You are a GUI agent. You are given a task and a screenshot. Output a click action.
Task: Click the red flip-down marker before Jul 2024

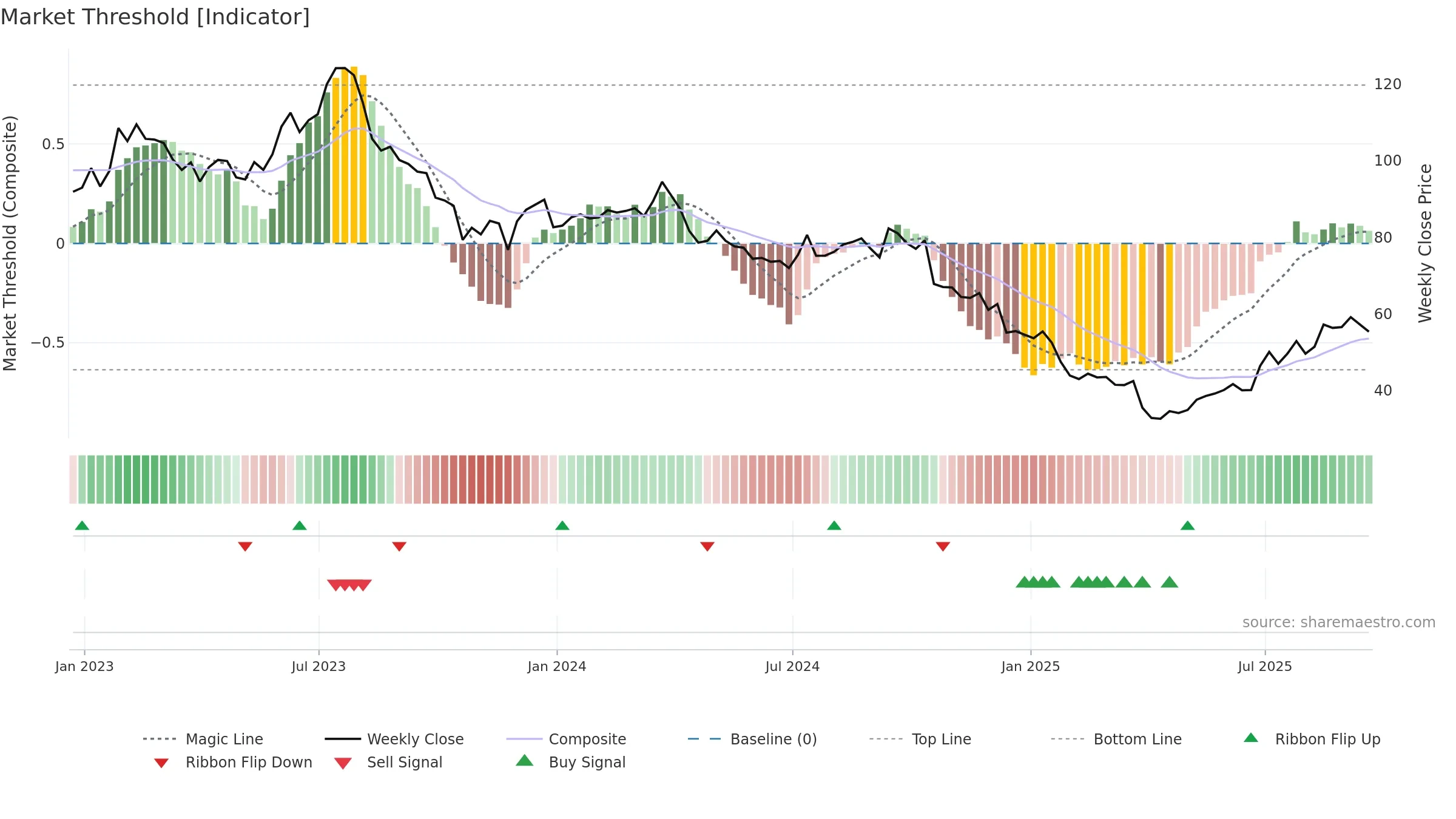point(707,547)
